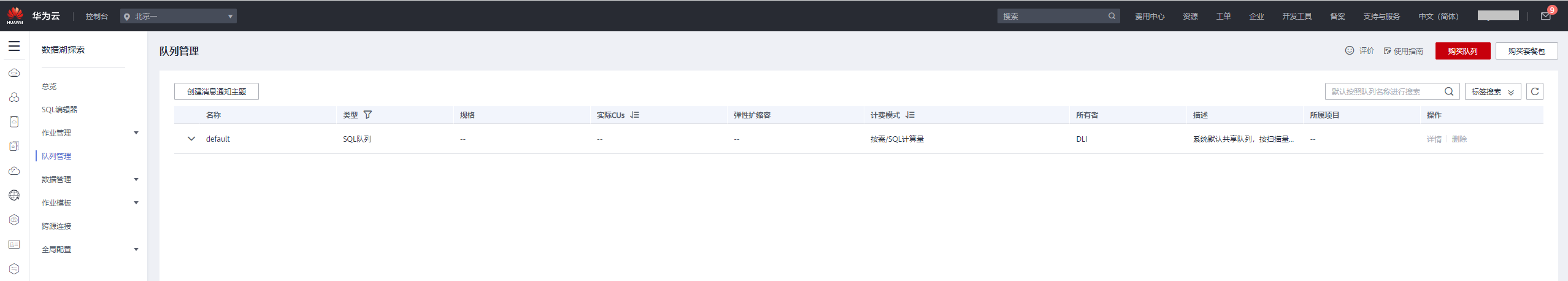Screen dimensions: 1568x281
Task: Click the 评价 smiley icon
Action: 1349,50
